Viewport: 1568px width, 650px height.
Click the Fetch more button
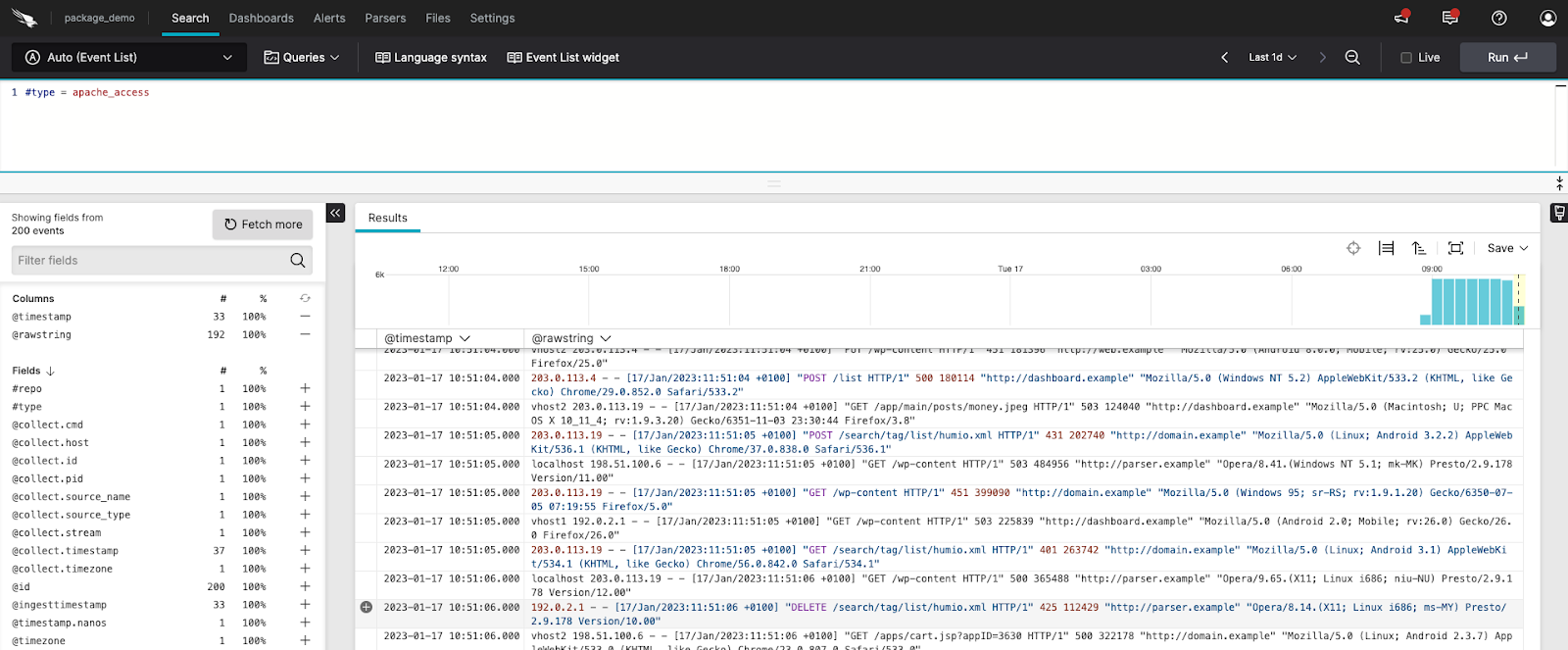263,225
